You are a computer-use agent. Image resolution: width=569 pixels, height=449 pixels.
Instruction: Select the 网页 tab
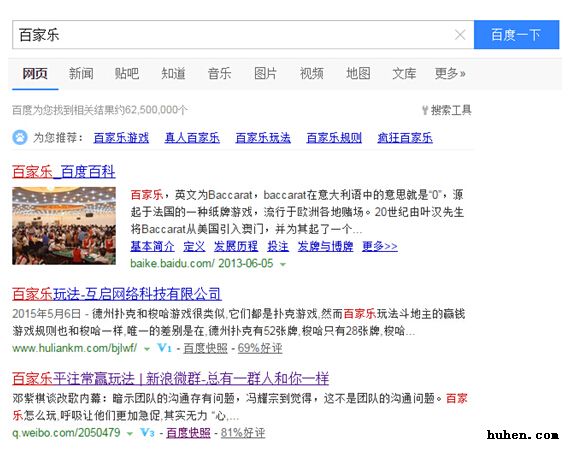(x=35, y=74)
